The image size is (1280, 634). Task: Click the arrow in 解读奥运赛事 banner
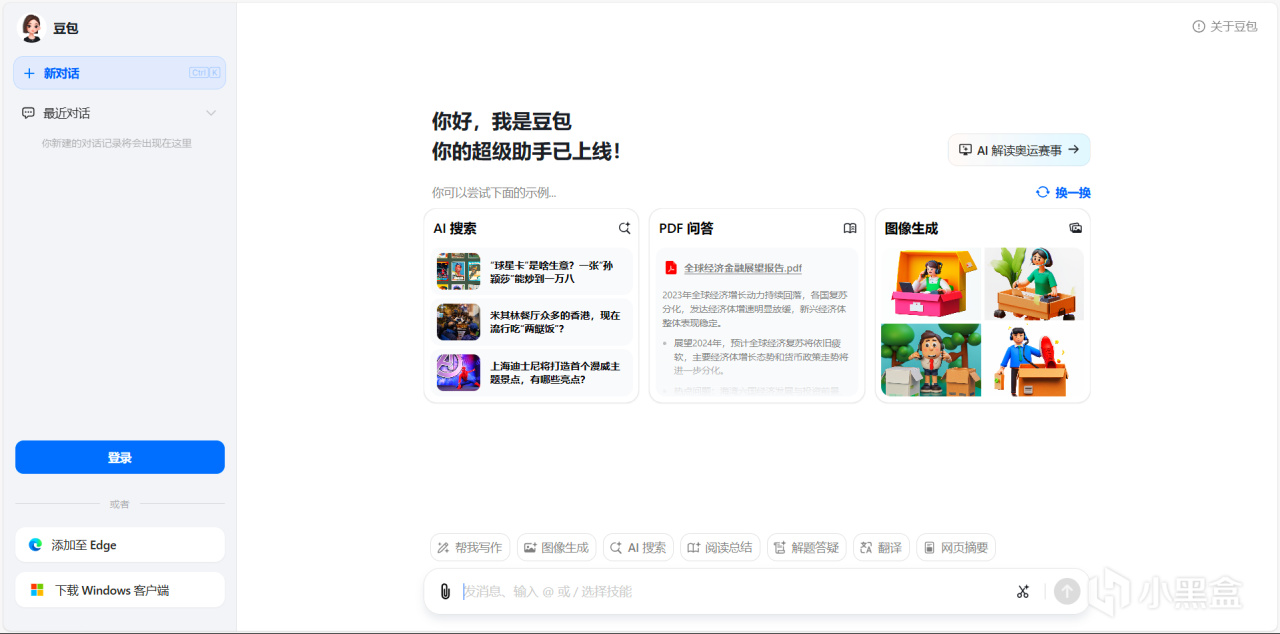pyautogui.click(x=1073, y=150)
